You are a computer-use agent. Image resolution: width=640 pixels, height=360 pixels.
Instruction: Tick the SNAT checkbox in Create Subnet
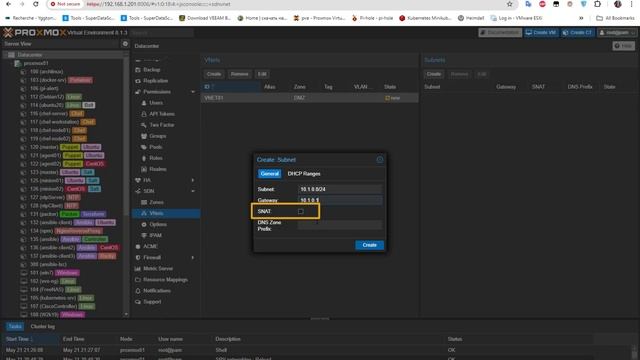click(301, 211)
